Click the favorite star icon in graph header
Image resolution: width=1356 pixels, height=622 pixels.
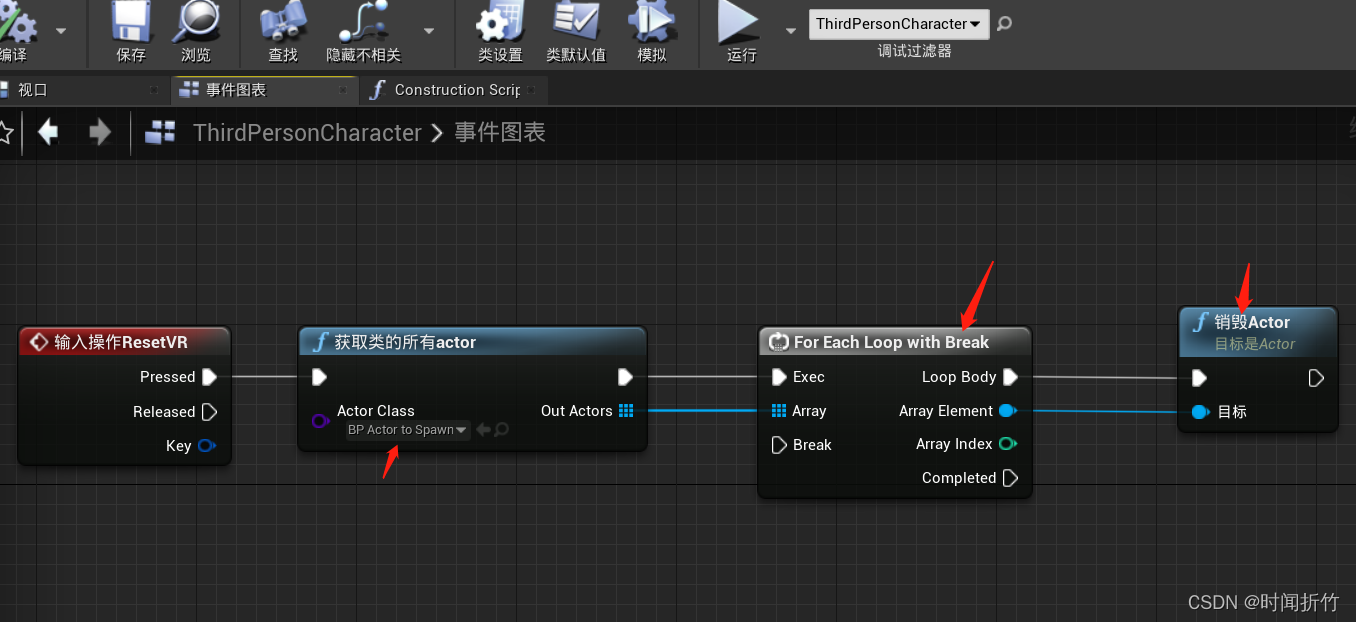pos(5,132)
